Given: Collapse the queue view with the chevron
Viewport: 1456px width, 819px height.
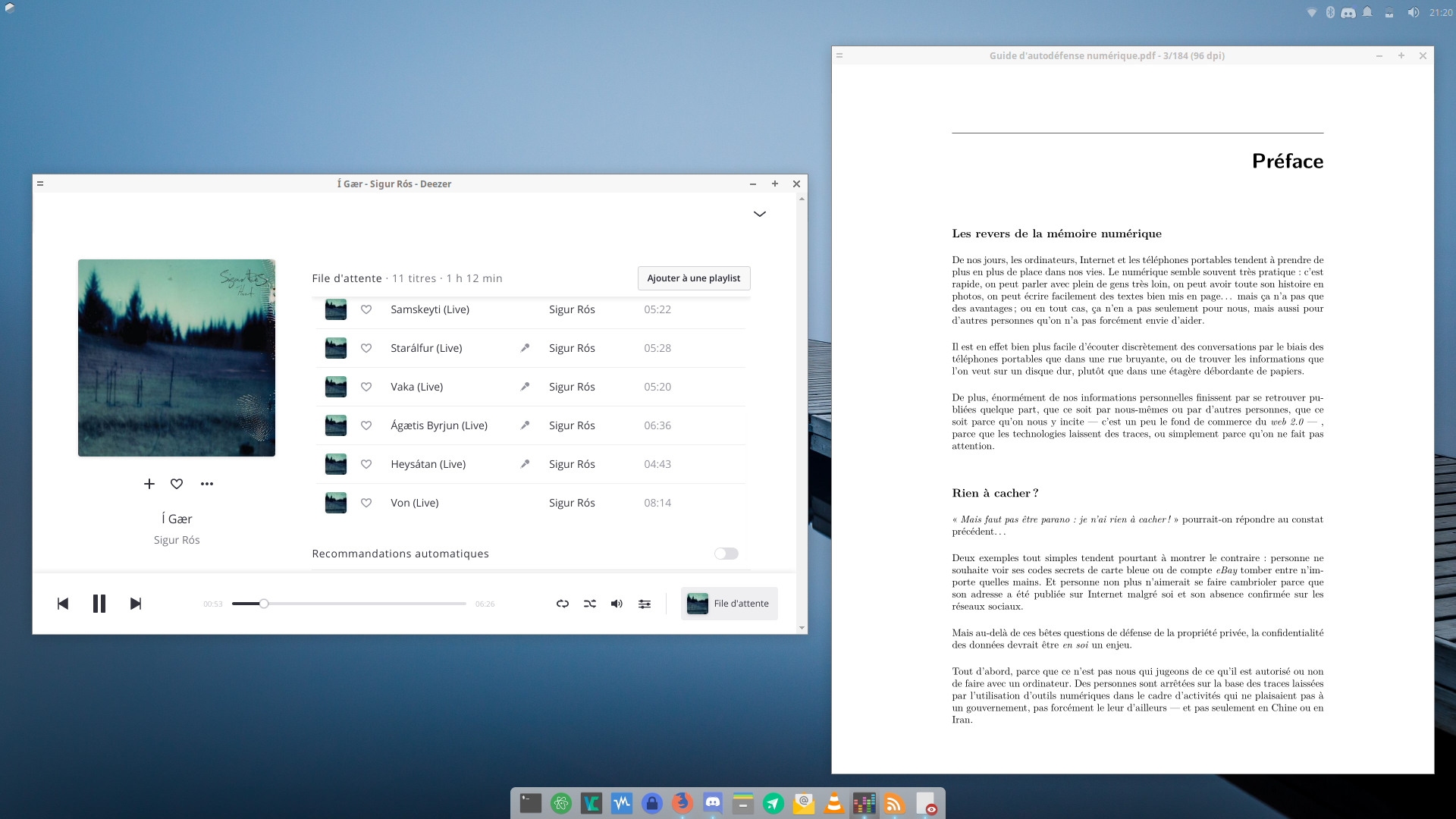Looking at the screenshot, I should tap(760, 214).
